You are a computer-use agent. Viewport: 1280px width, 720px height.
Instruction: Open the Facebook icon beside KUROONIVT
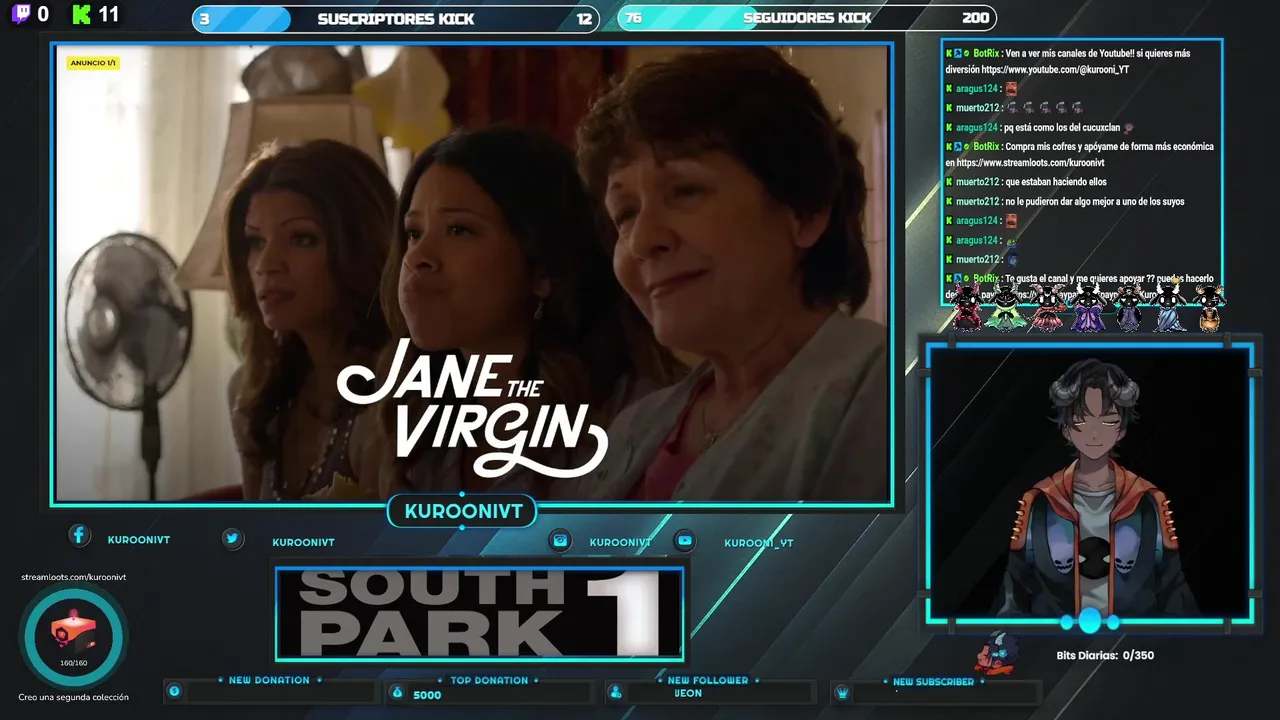click(x=79, y=535)
